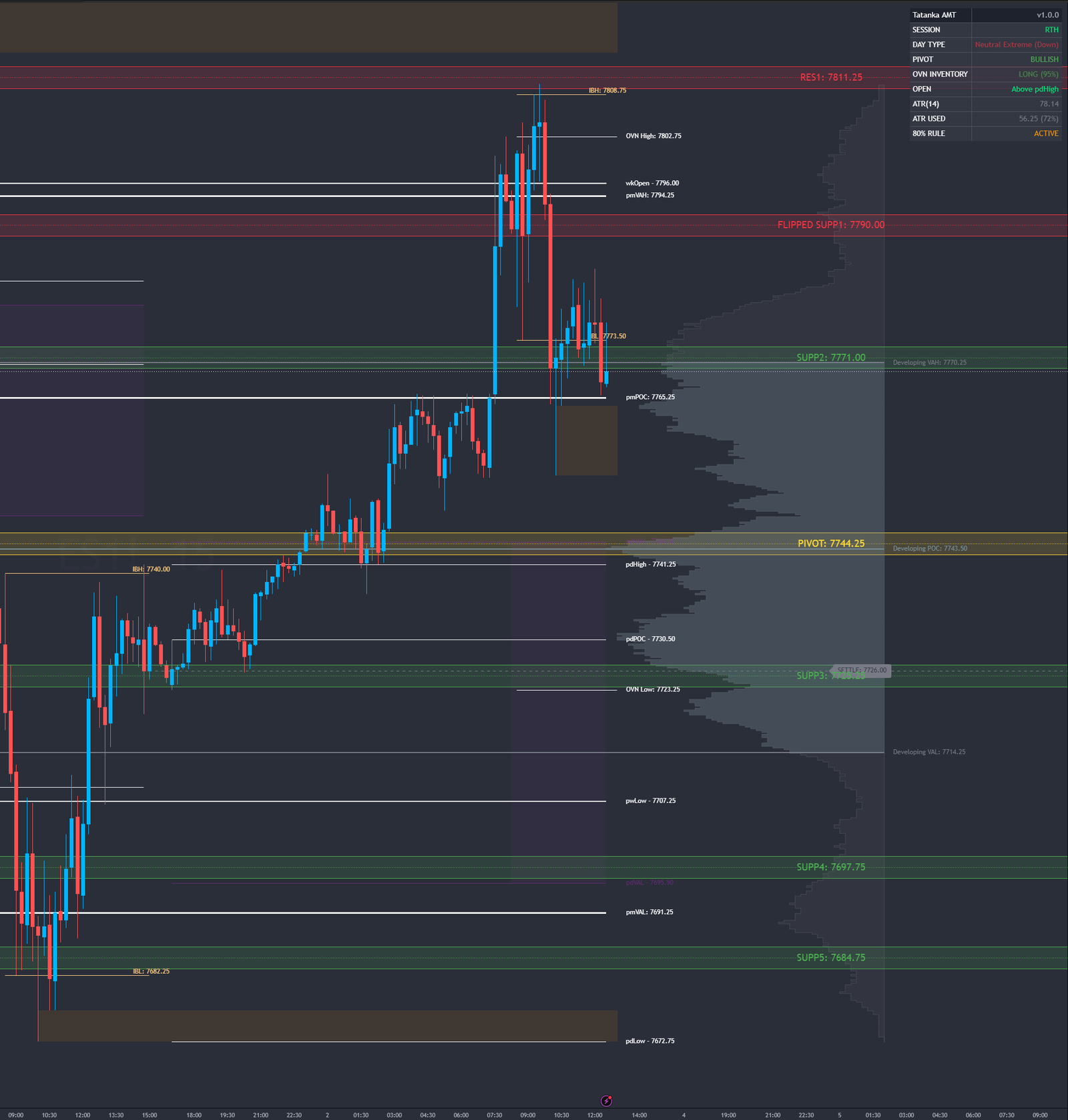Select the SUPP4: 7697.75 support label
Image resolution: width=1068 pixels, height=1120 pixels.
(831, 867)
